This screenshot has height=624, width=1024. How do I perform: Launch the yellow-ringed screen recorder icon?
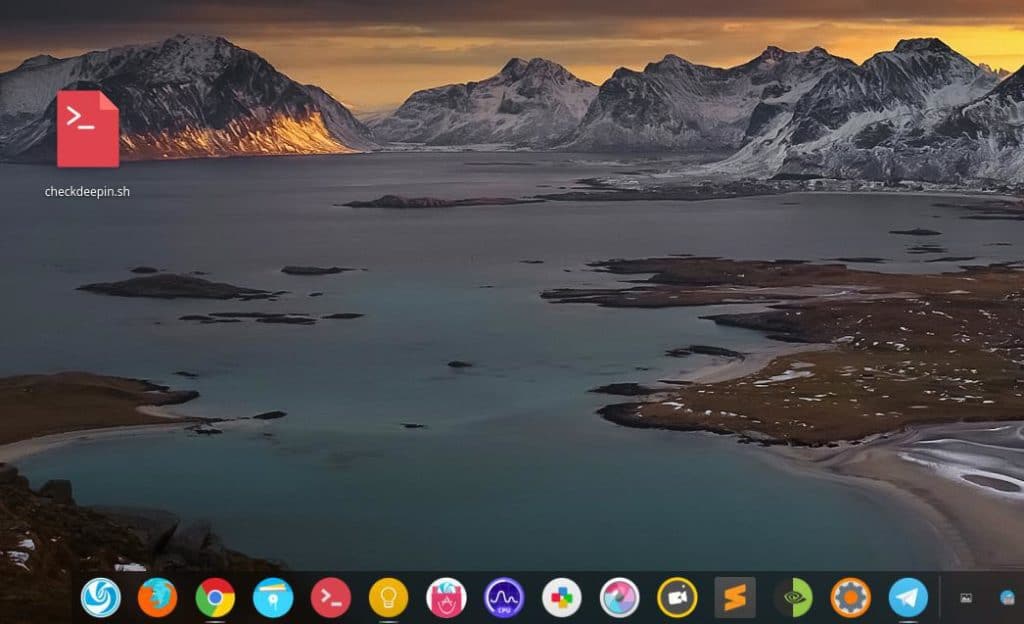(677, 597)
